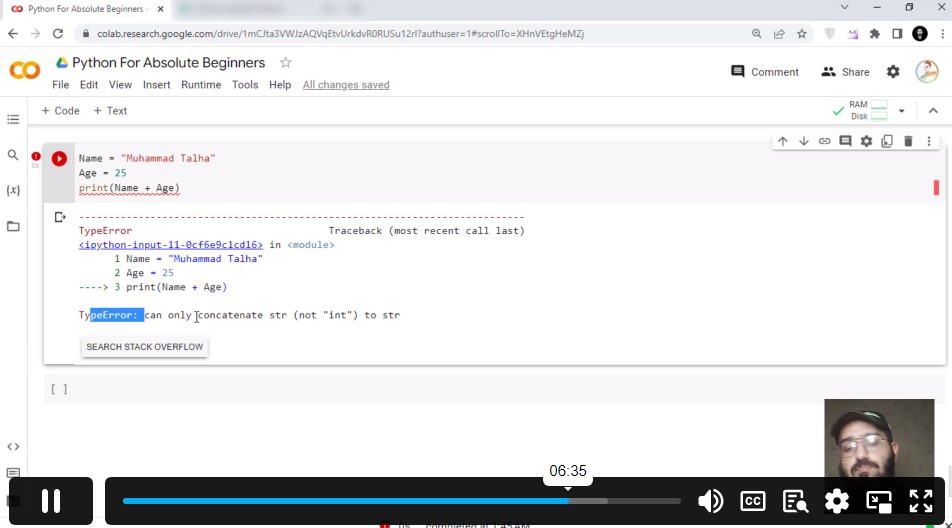Open the code snippets icon in sidebar
This screenshot has height=528, width=952.
(x=13, y=447)
